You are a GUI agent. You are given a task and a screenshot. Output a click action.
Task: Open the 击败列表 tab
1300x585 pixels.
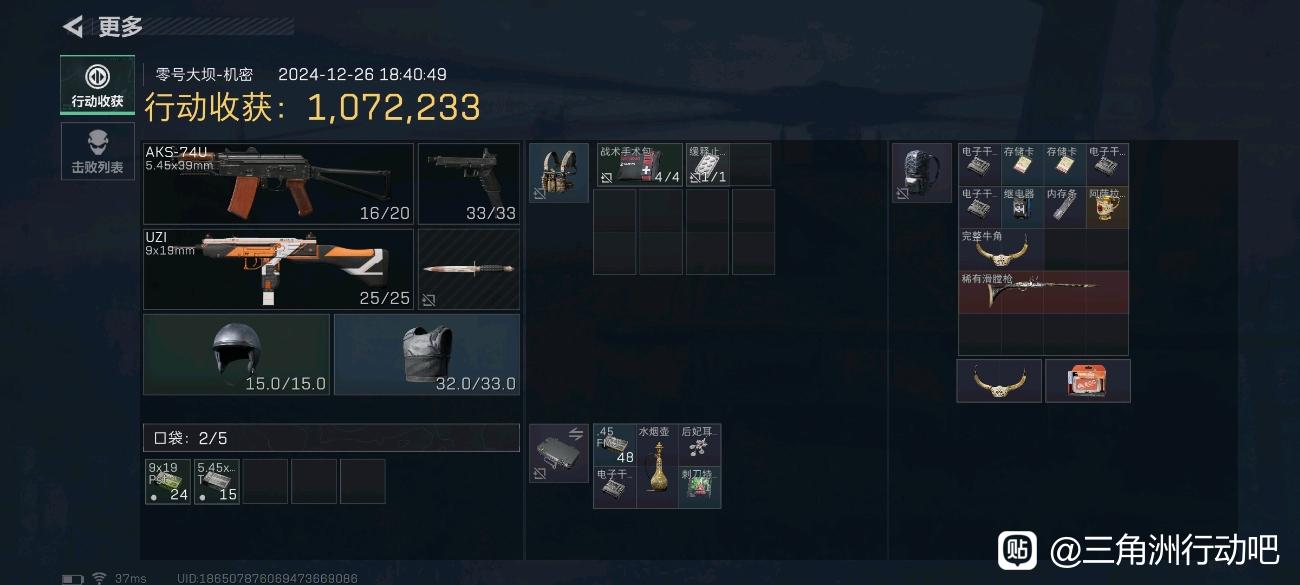[x=97, y=152]
